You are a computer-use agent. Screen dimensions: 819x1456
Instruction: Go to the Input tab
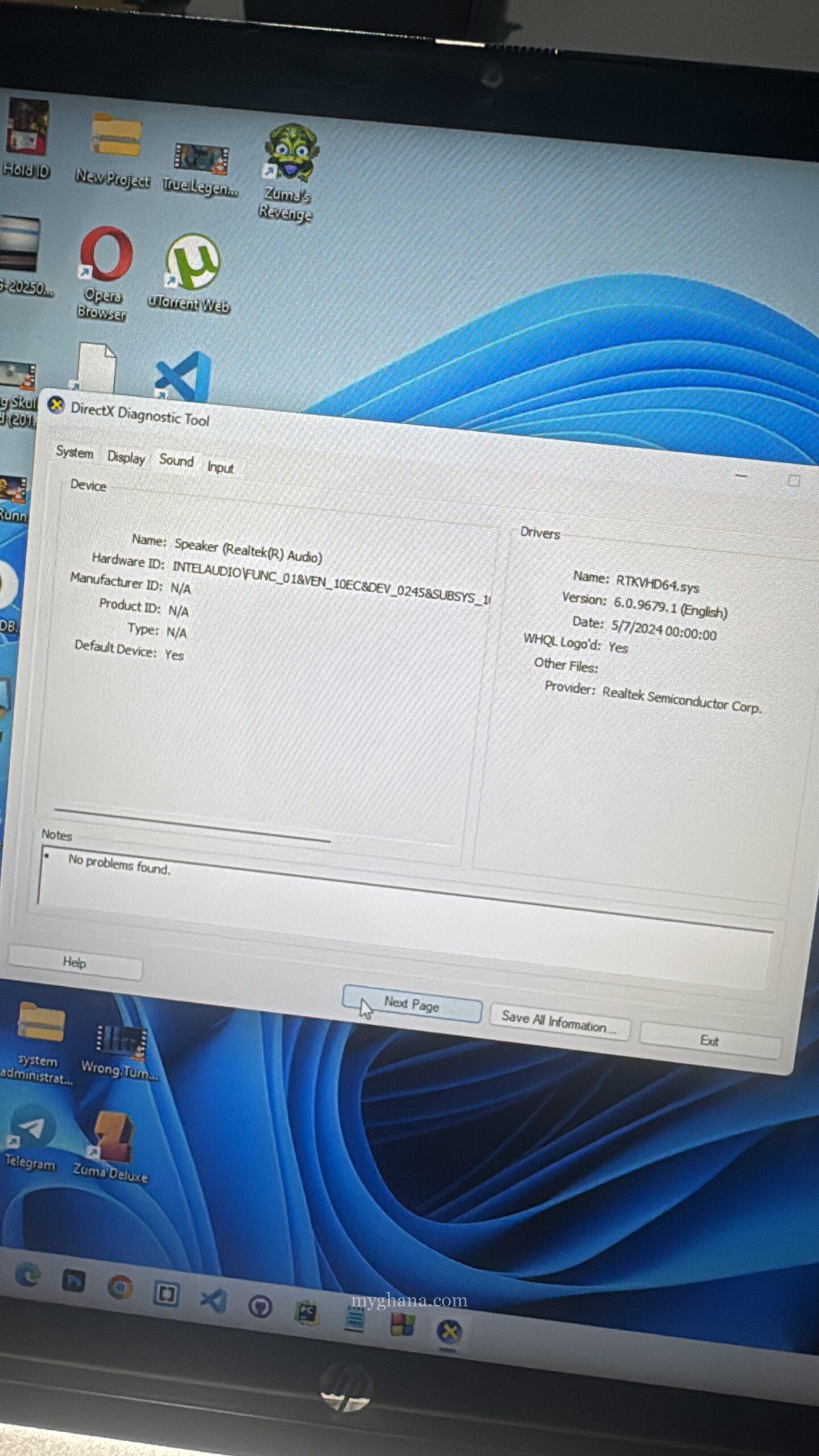pyautogui.click(x=220, y=467)
